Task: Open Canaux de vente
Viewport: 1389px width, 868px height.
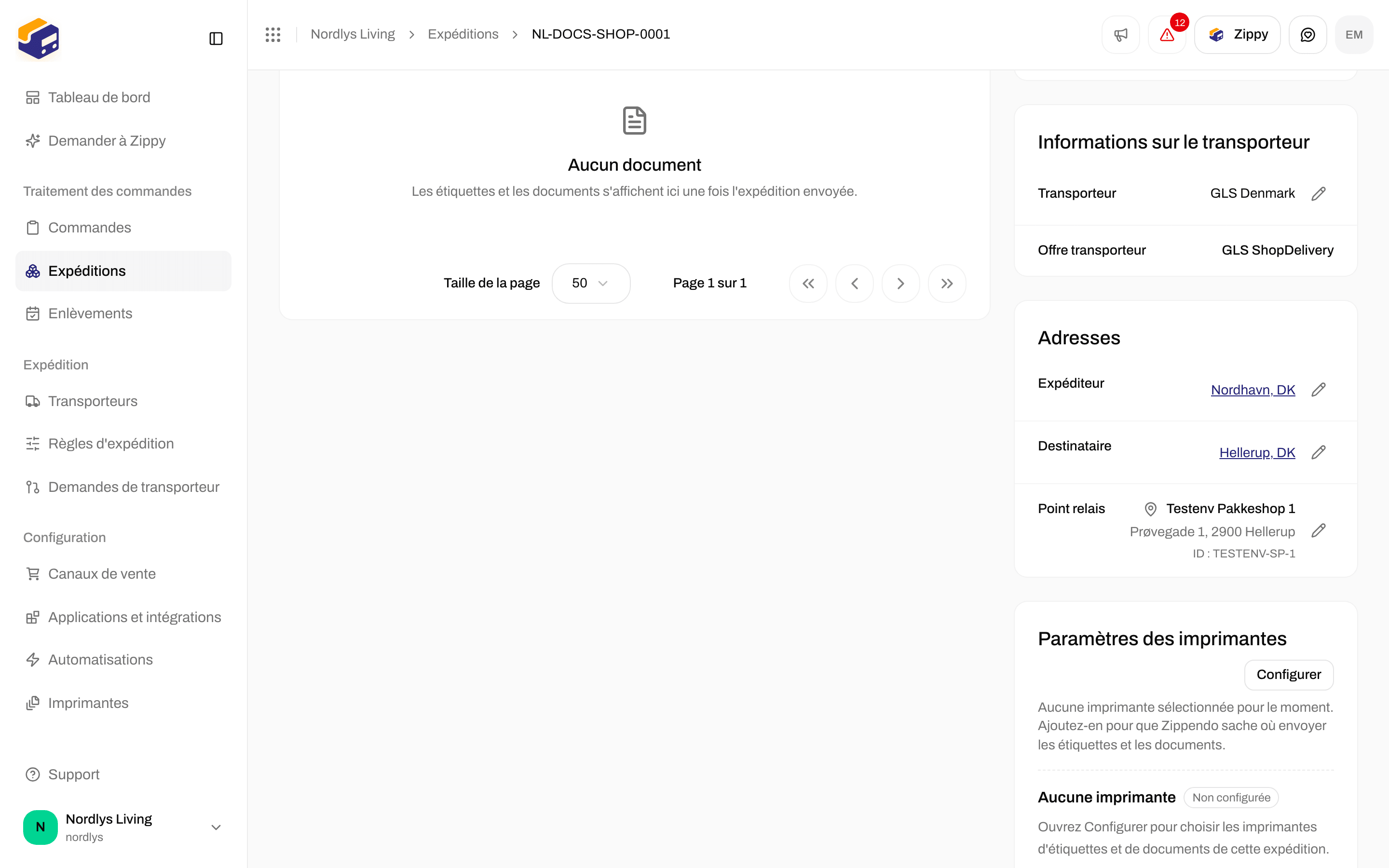Action: (x=123, y=573)
